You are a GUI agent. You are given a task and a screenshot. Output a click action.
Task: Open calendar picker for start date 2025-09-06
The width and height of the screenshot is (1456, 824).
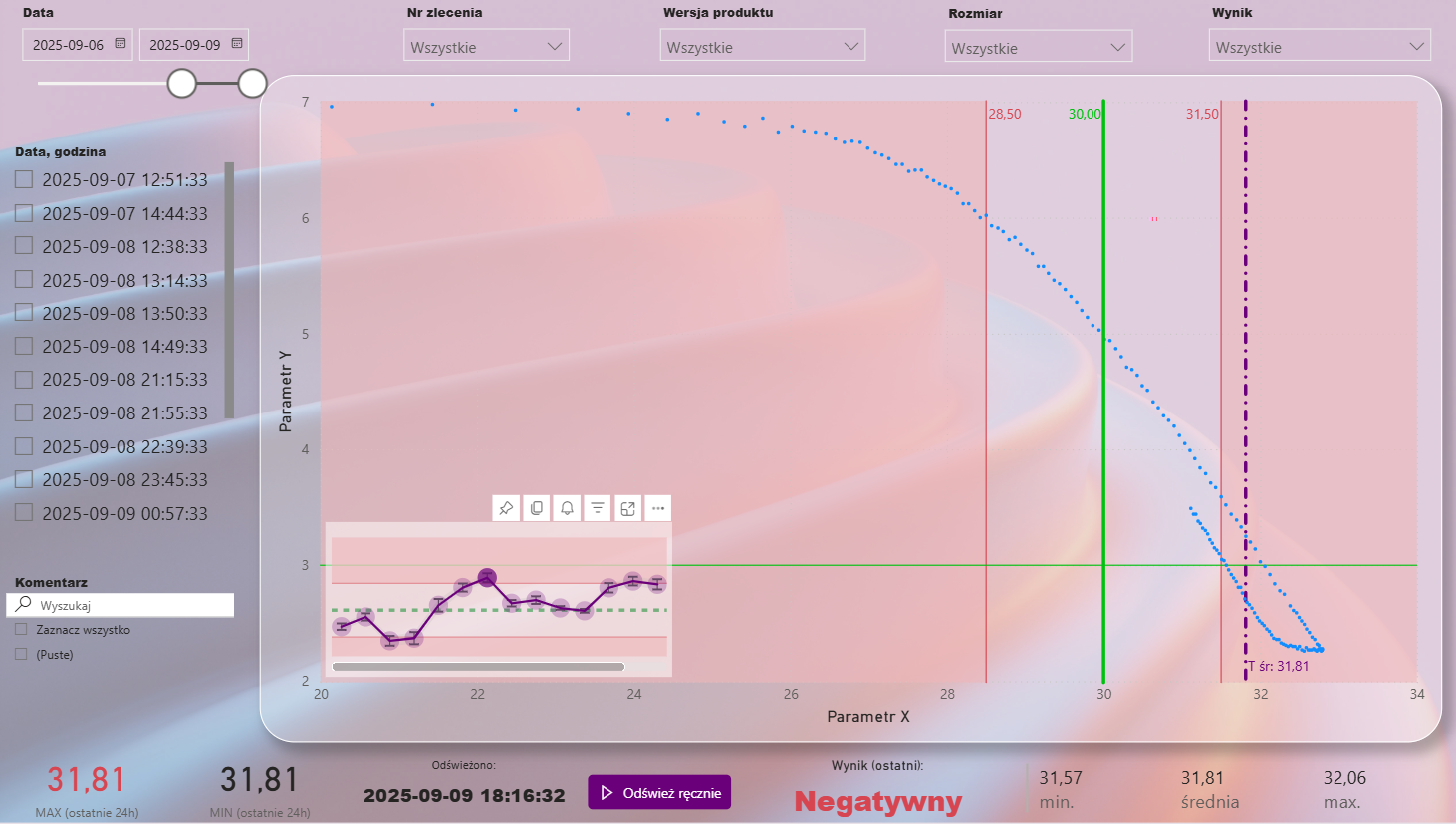point(121,44)
